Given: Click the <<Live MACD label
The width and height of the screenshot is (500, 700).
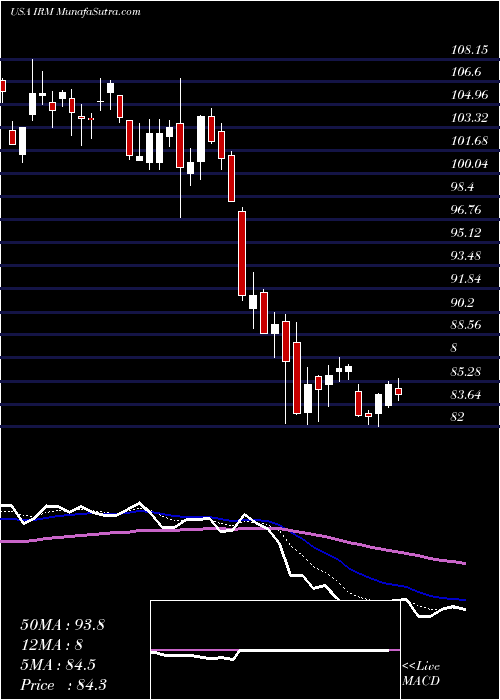Looking at the screenshot, I should (421, 673).
